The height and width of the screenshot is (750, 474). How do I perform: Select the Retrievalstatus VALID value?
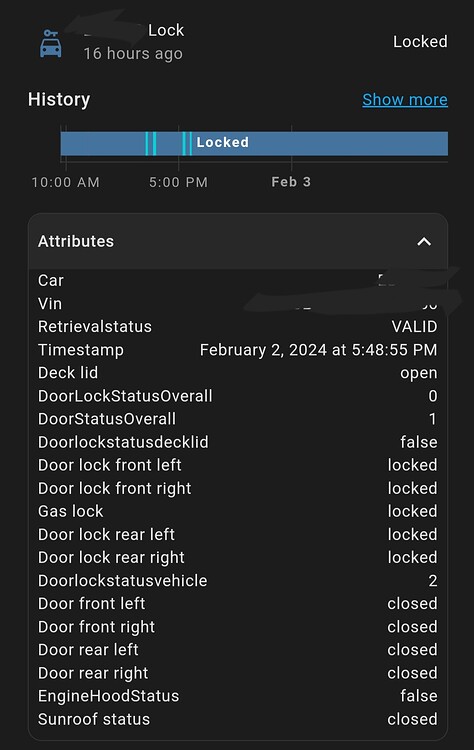(x=414, y=327)
